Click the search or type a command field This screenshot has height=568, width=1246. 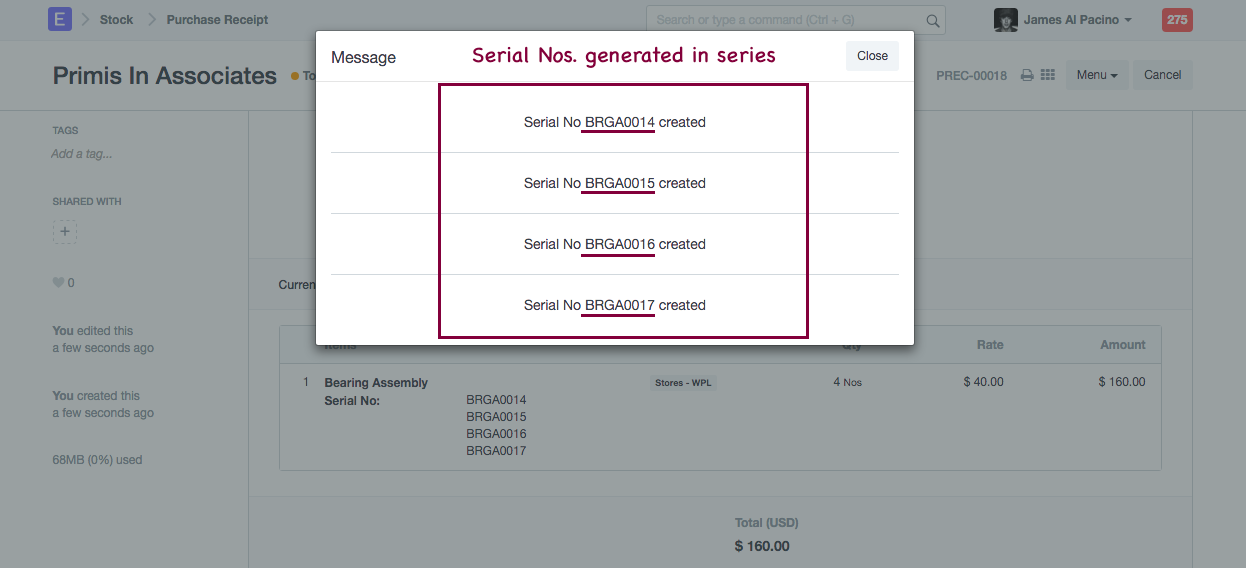coord(785,20)
